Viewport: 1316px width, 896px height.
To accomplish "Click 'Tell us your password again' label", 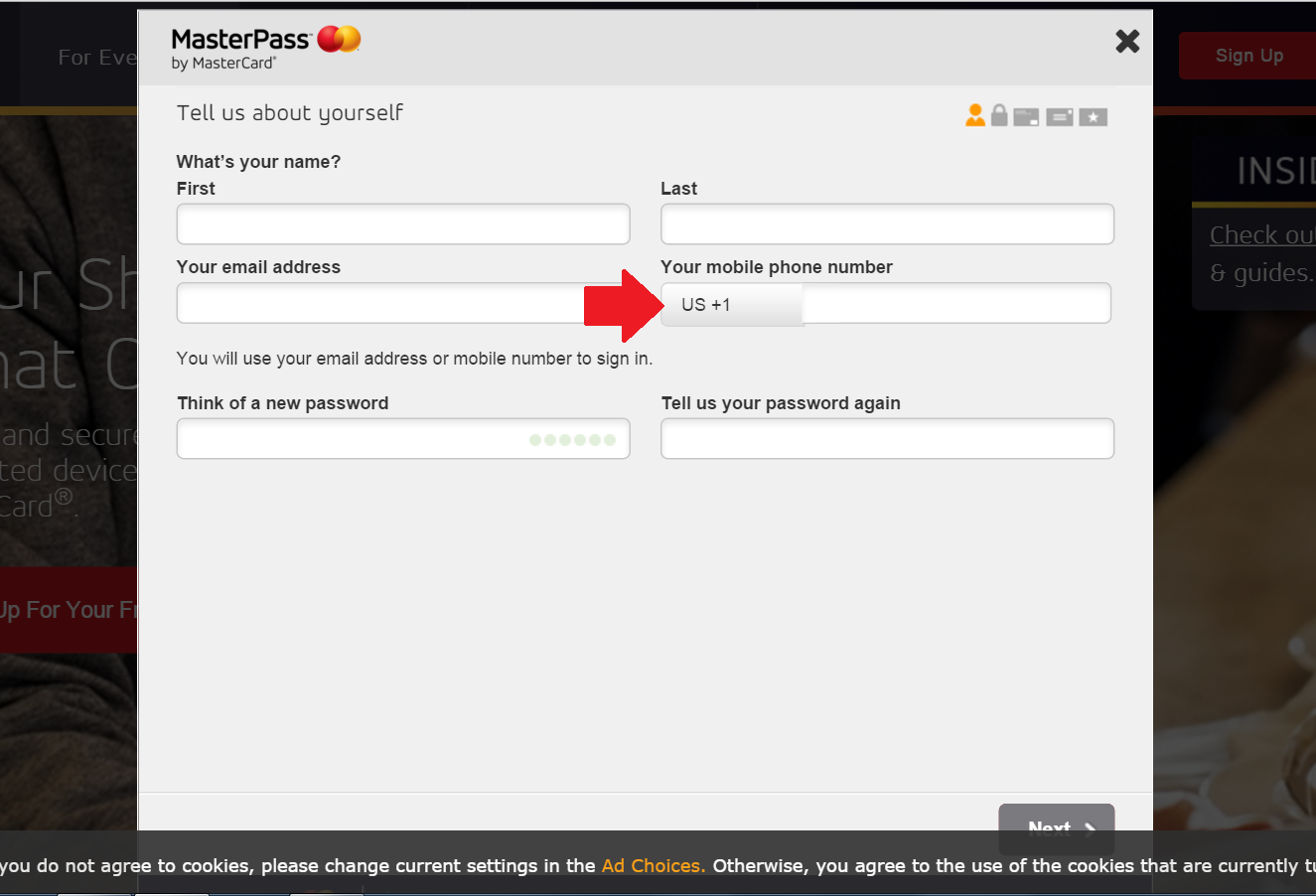I will pyautogui.click(x=781, y=403).
